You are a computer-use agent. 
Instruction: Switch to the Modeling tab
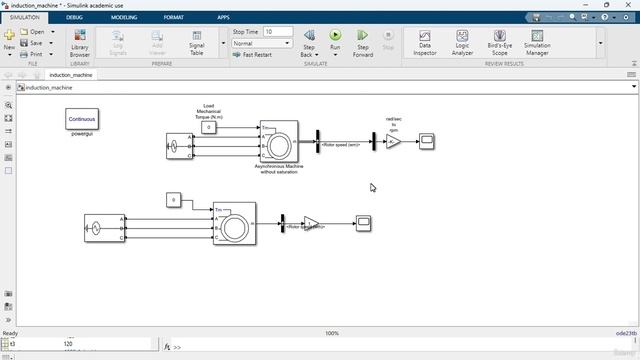click(x=124, y=17)
